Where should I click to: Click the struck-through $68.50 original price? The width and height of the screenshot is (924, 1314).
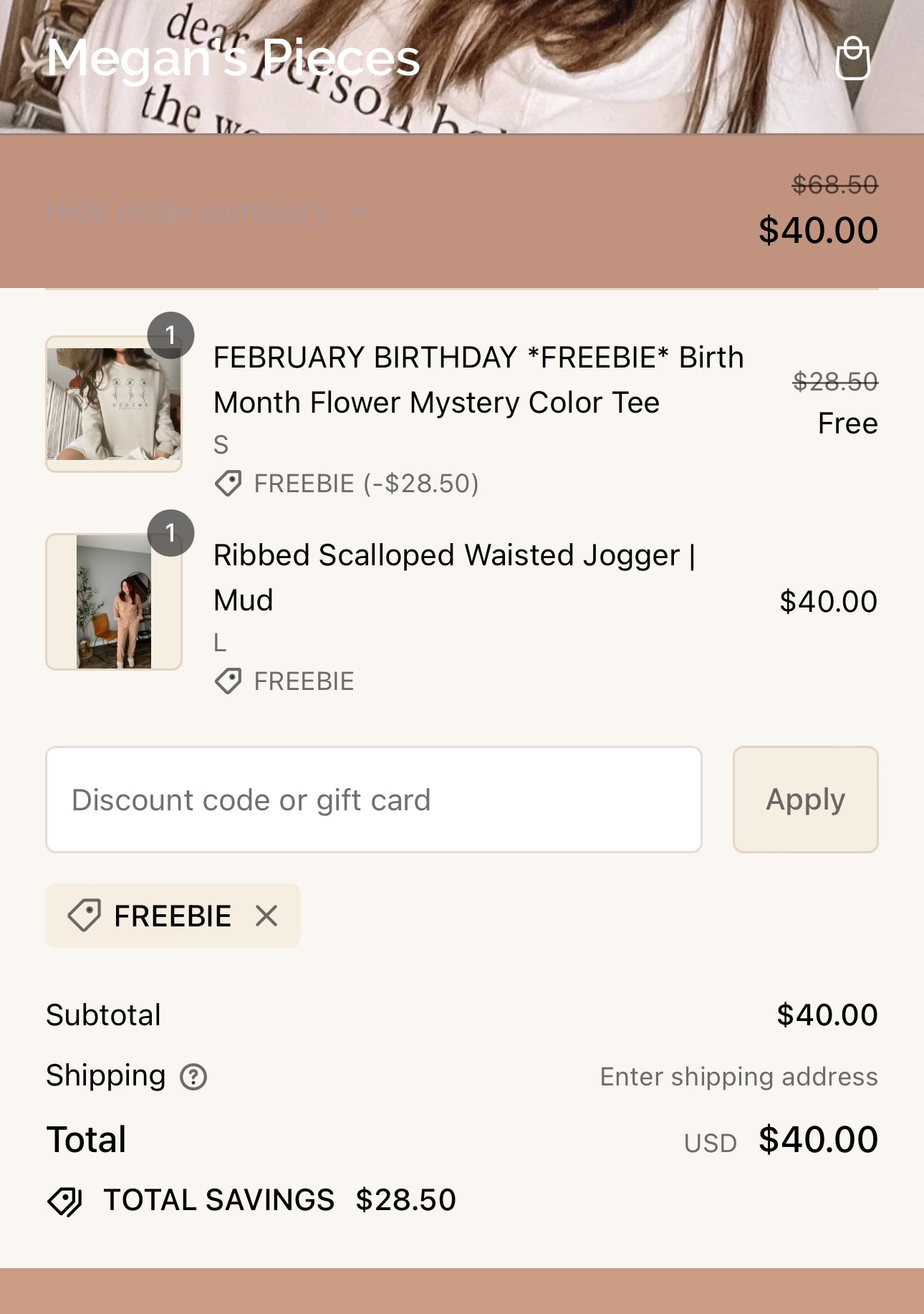[835, 185]
